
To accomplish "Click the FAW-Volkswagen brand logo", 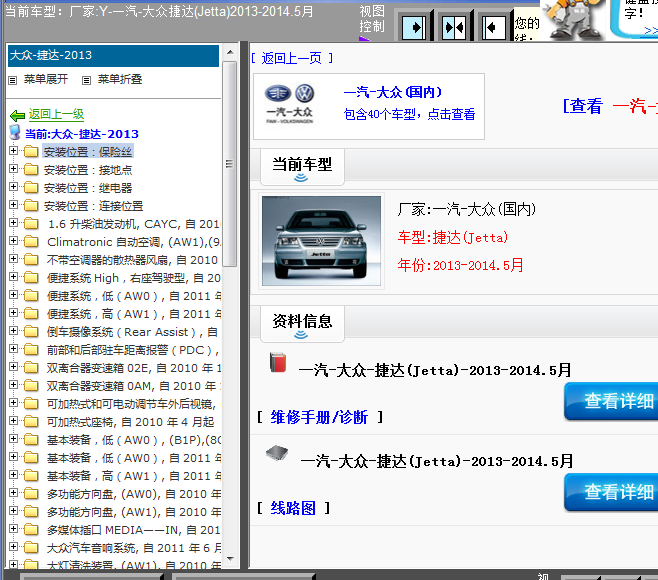I will click(290, 104).
